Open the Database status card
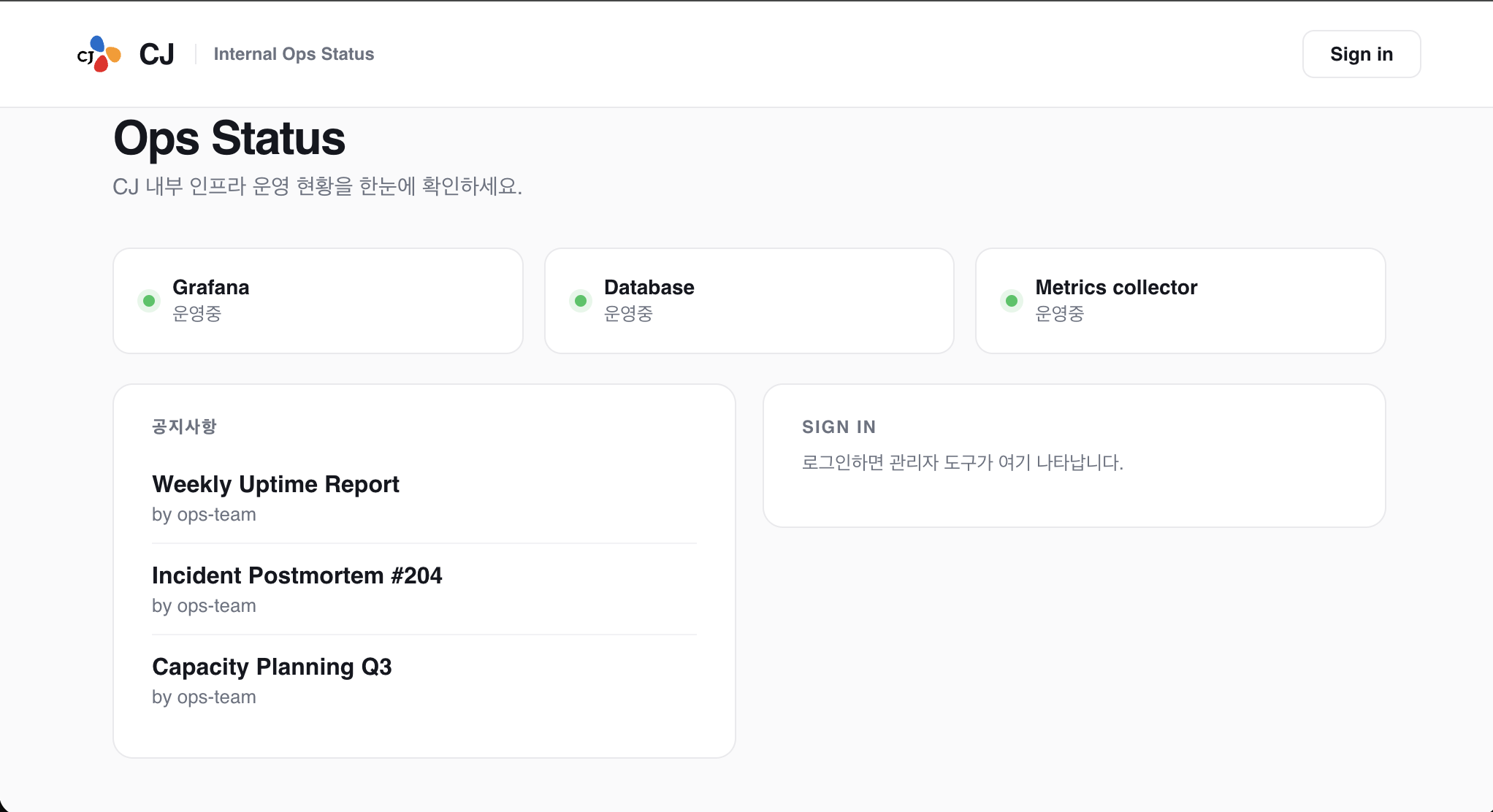Viewport: 1493px width, 812px height. (x=749, y=301)
